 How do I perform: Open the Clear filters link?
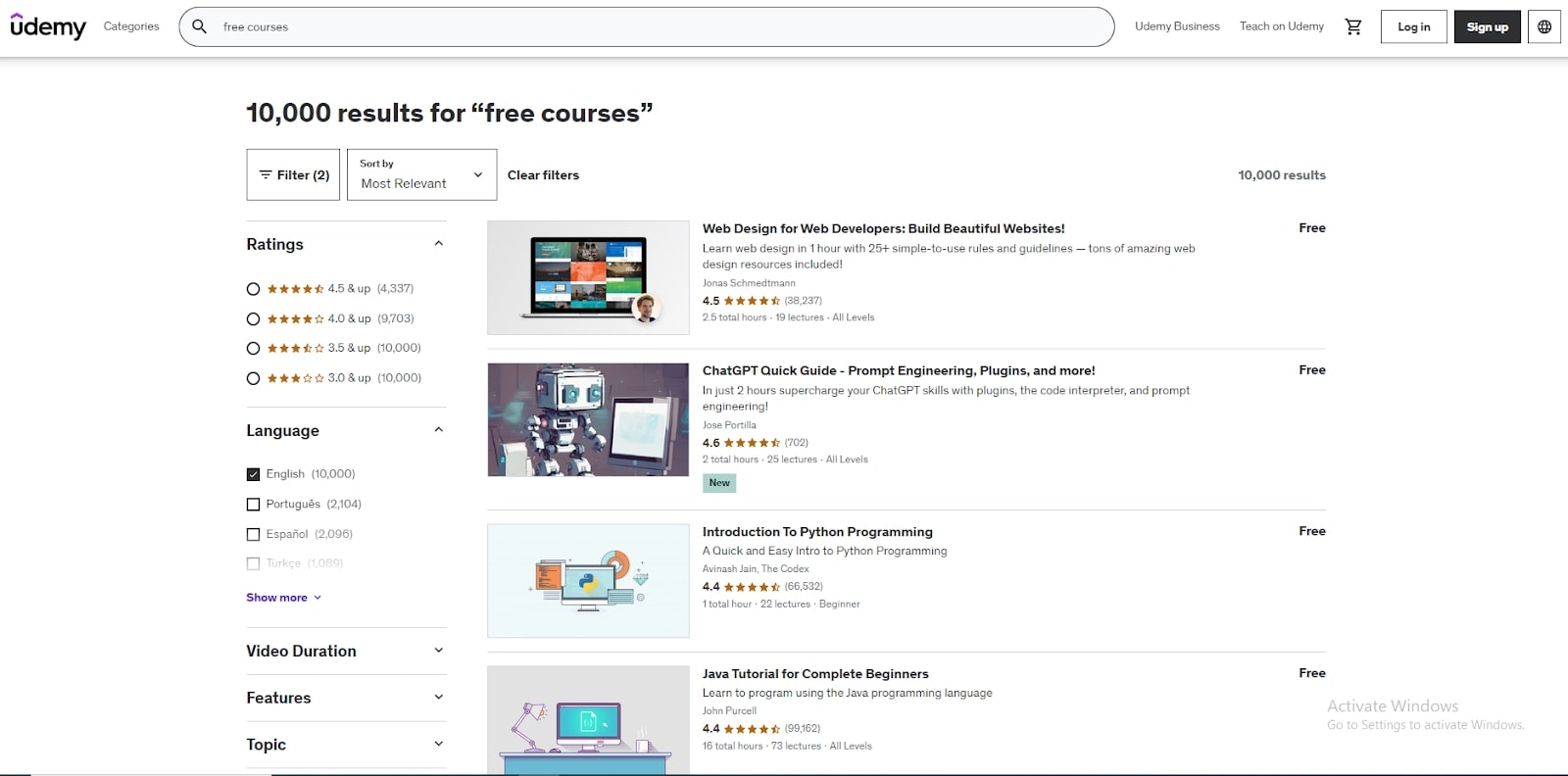(543, 174)
